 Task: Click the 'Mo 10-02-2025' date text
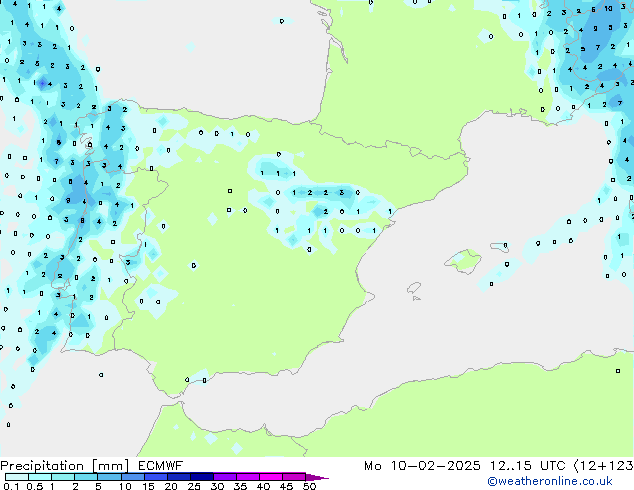tap(422, 466)
